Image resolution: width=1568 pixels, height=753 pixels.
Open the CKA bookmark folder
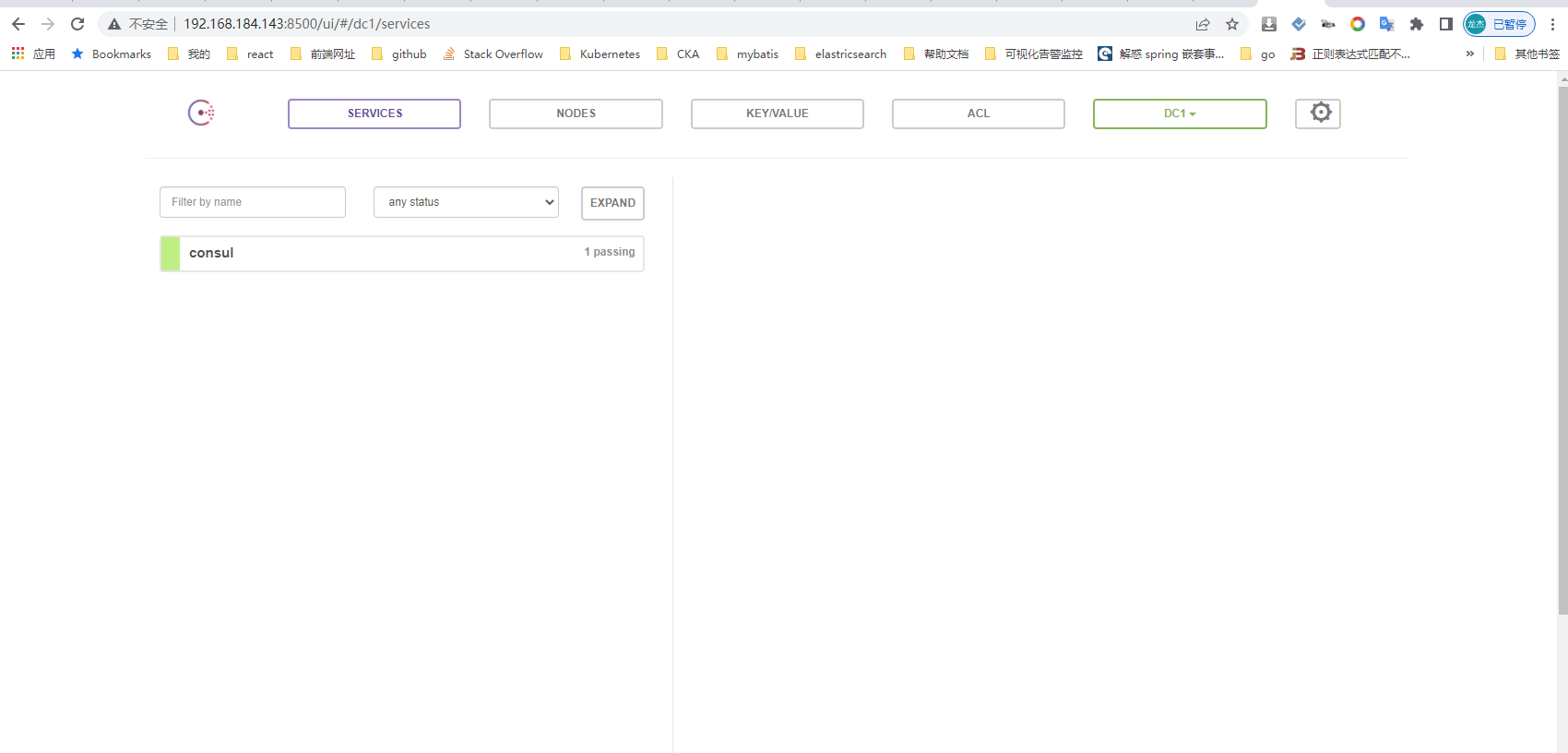click(678, 54)
